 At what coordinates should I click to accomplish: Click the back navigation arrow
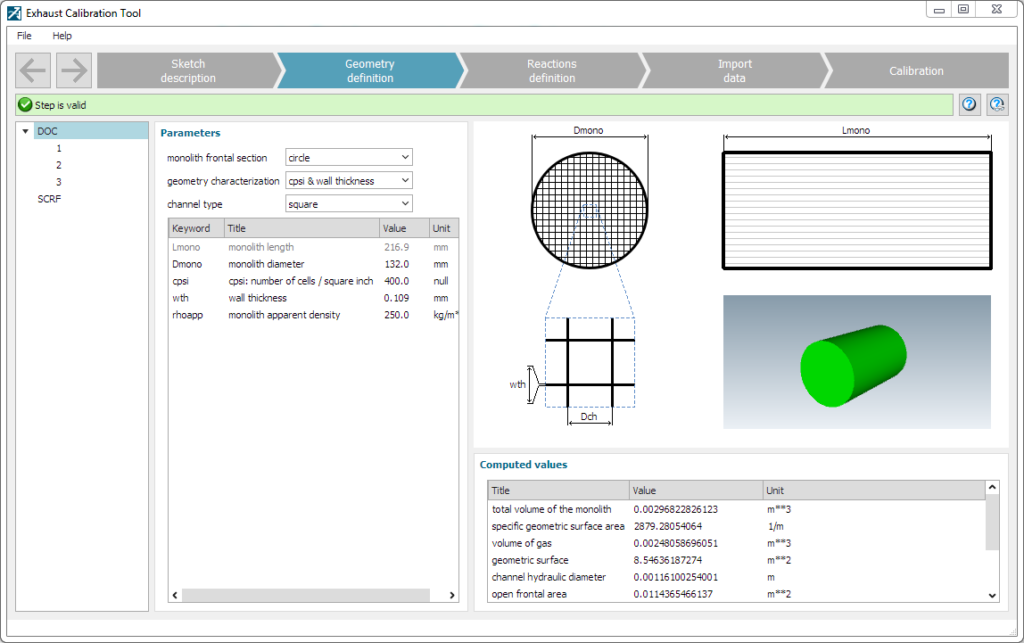pos(33,69)
